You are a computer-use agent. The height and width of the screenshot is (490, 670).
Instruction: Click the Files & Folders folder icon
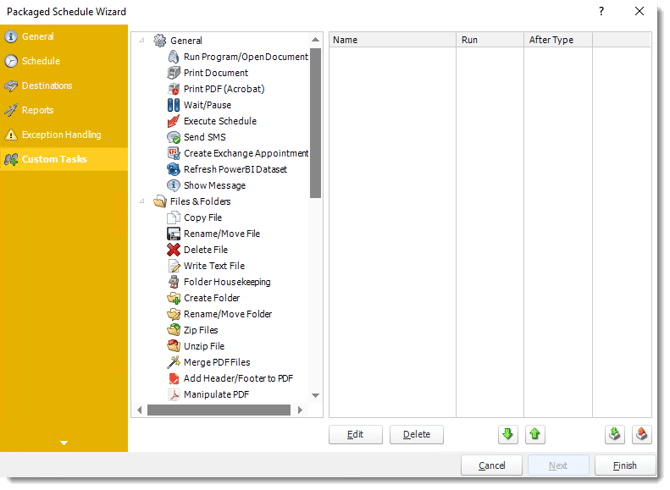coord(160,202)
